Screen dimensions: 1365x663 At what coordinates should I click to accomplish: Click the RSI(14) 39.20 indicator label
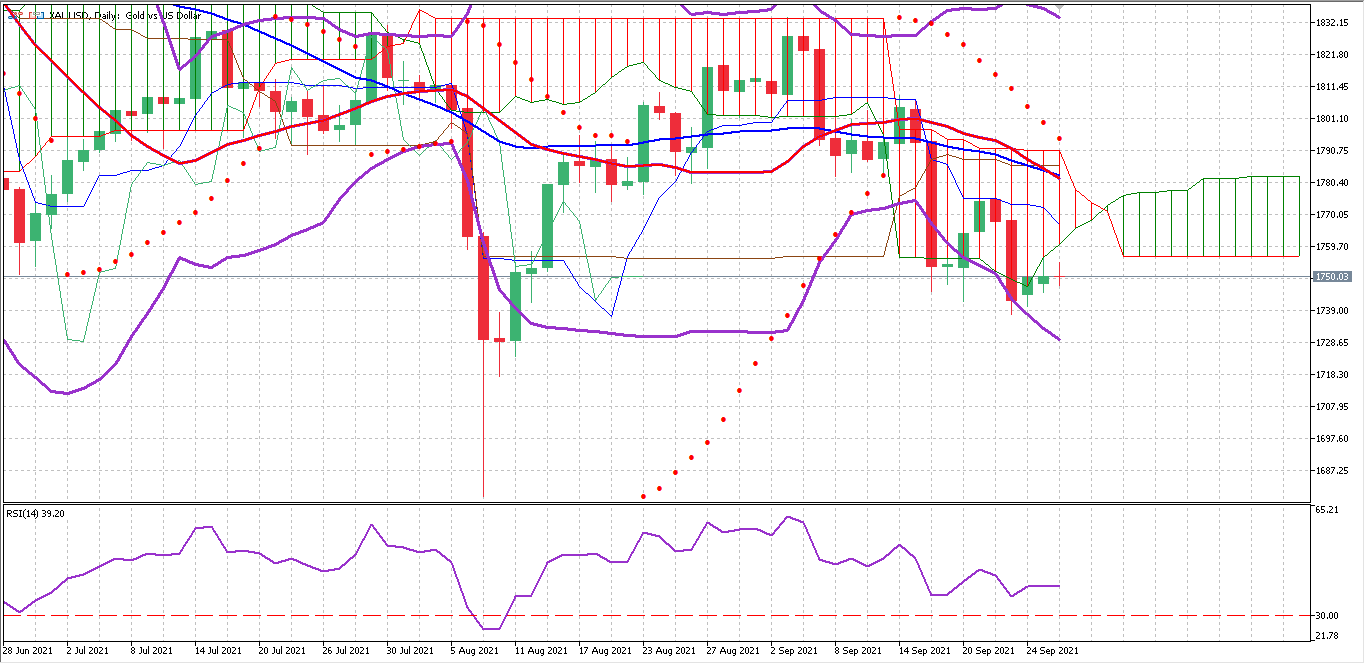point(33,514)
